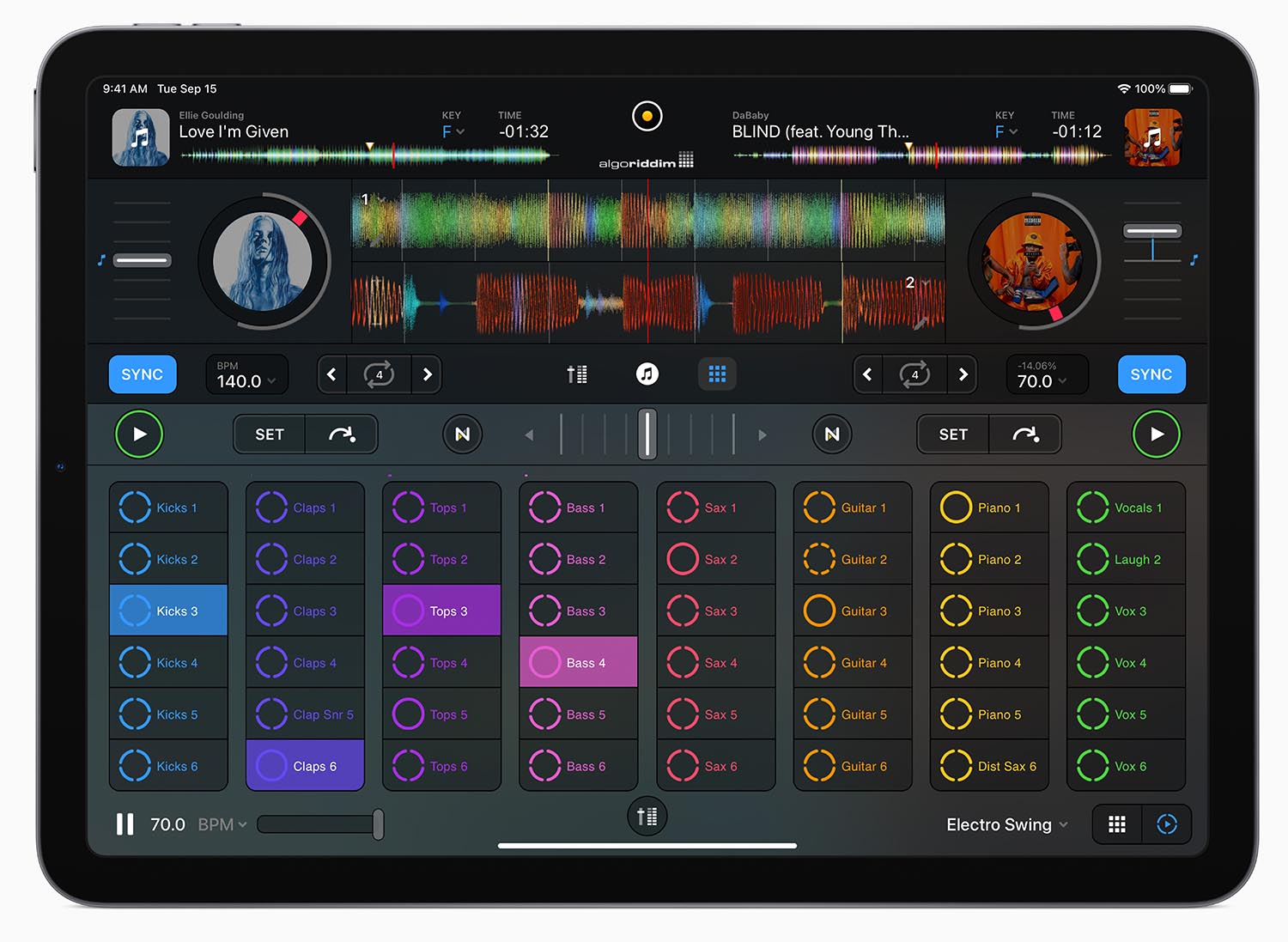1288x942 pixels.
Task: Pause the looper playback
Action: coord(125,824)
